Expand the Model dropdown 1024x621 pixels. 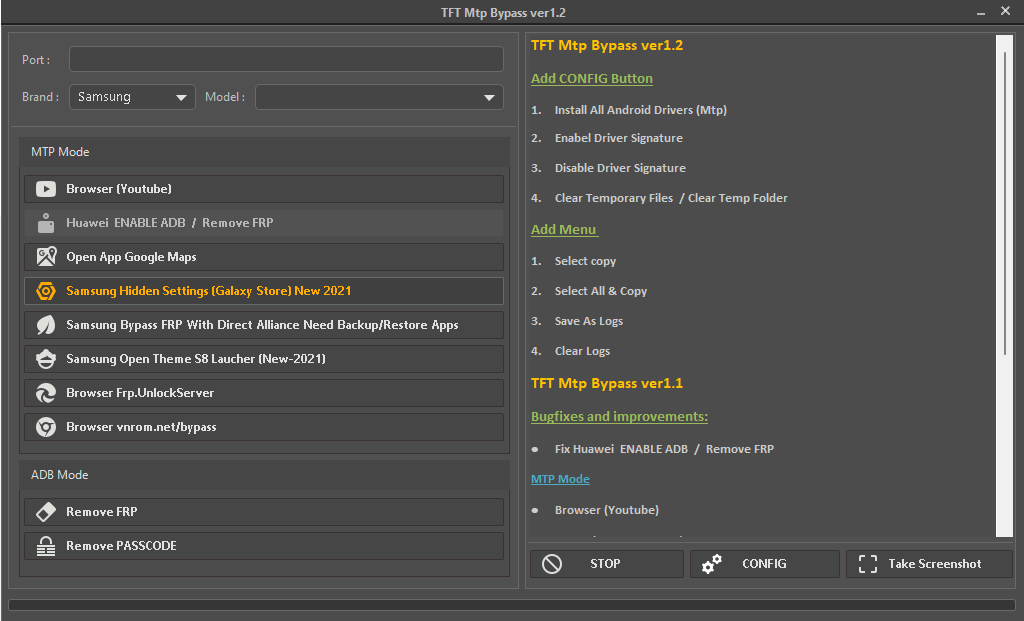[375, 97]
